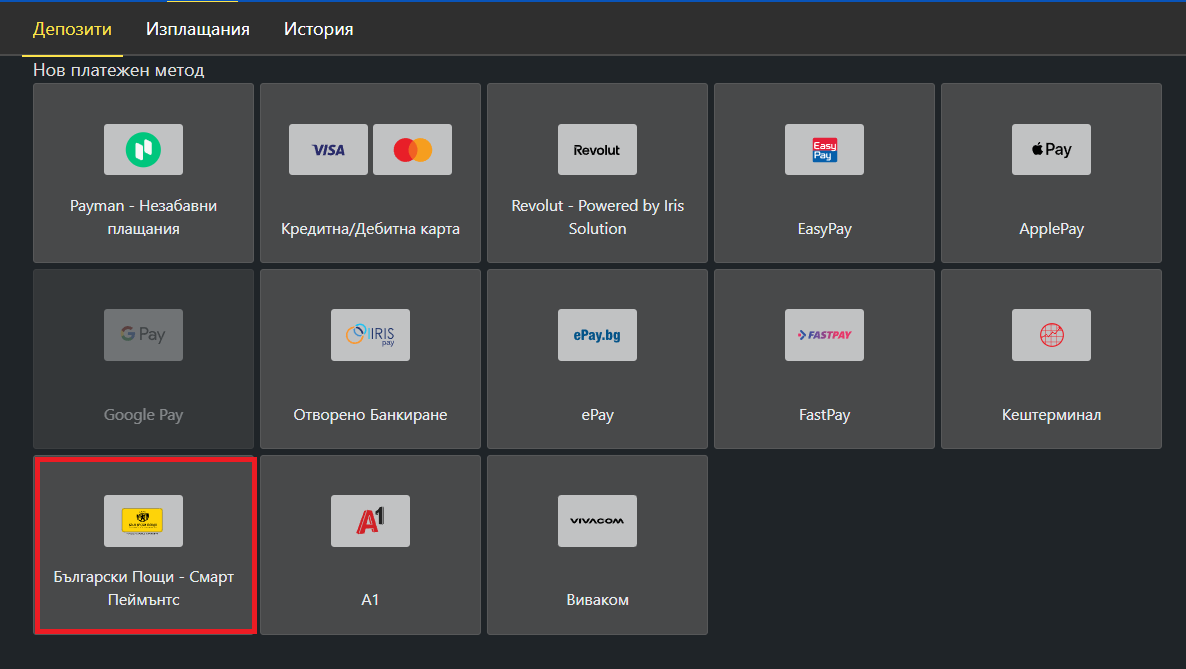Select the Google Pay label text
The width and height of the screenshot is (1186, 669).
(x=143, y=415)
